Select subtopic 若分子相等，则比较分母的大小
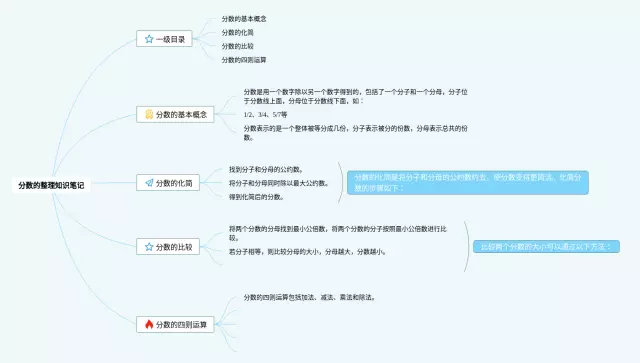This screenshot has height=363, width=640. pyautogui.click(x=307, y=252)
